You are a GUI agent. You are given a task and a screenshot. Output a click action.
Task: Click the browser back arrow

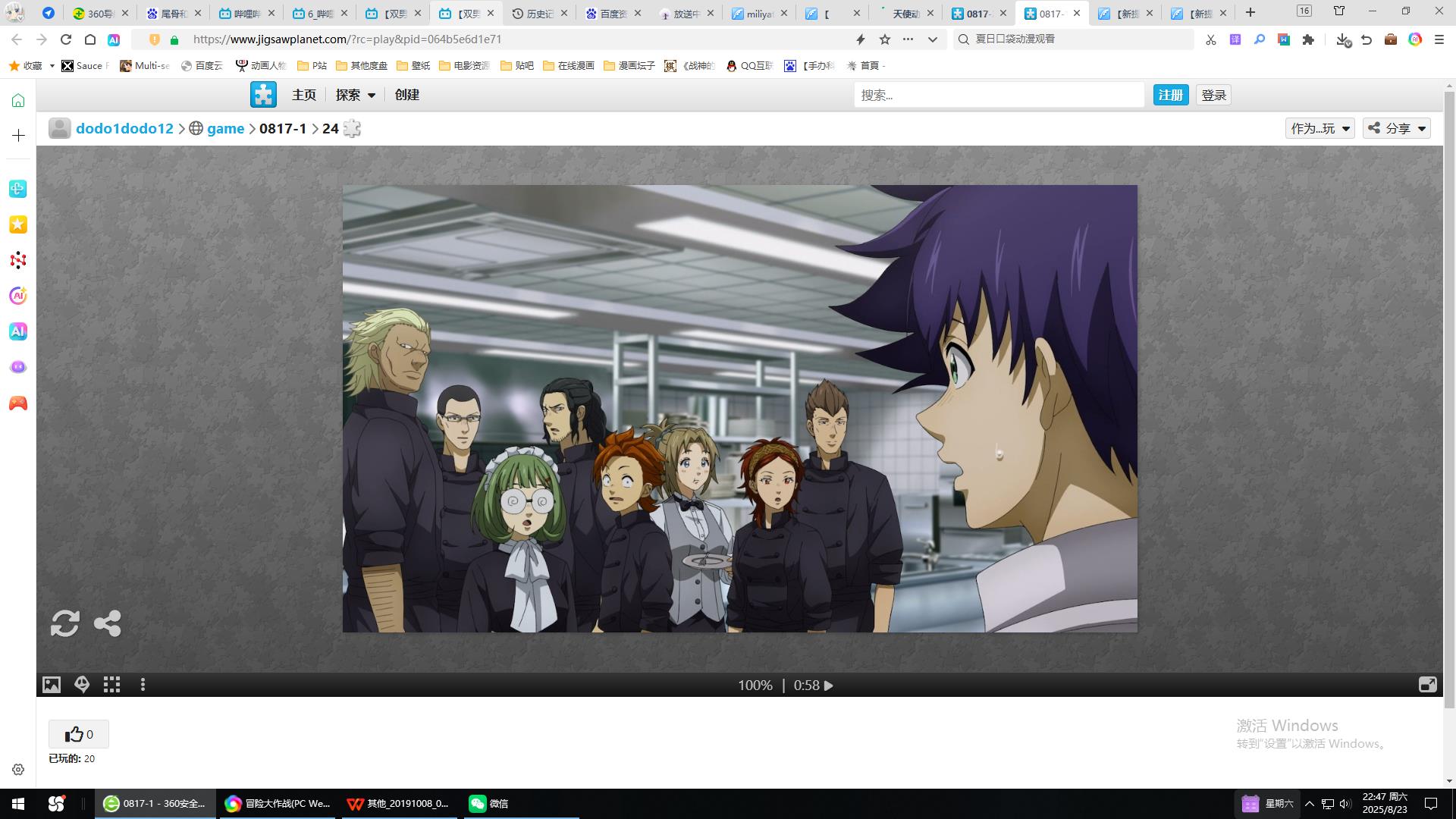17,39
